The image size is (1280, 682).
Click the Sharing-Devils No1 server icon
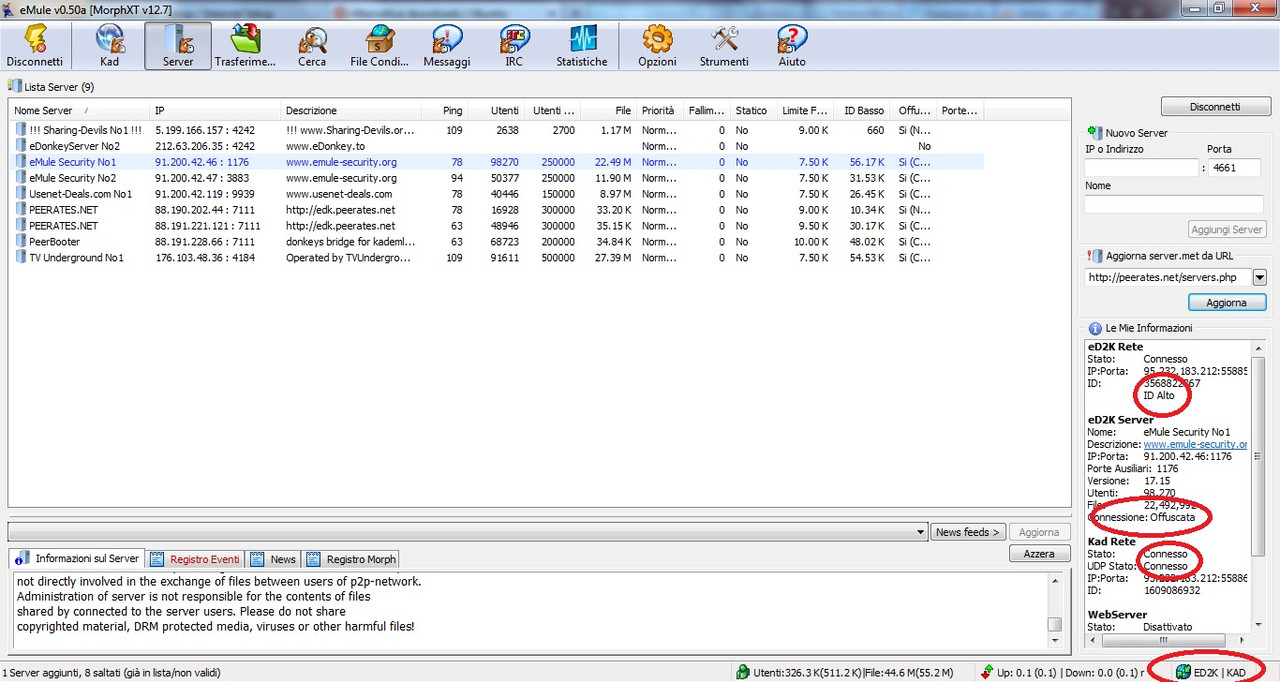pos(21,130)
